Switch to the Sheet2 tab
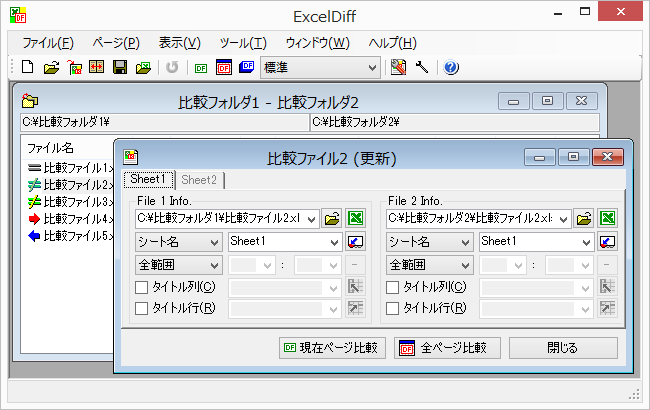 coord(199,180)
